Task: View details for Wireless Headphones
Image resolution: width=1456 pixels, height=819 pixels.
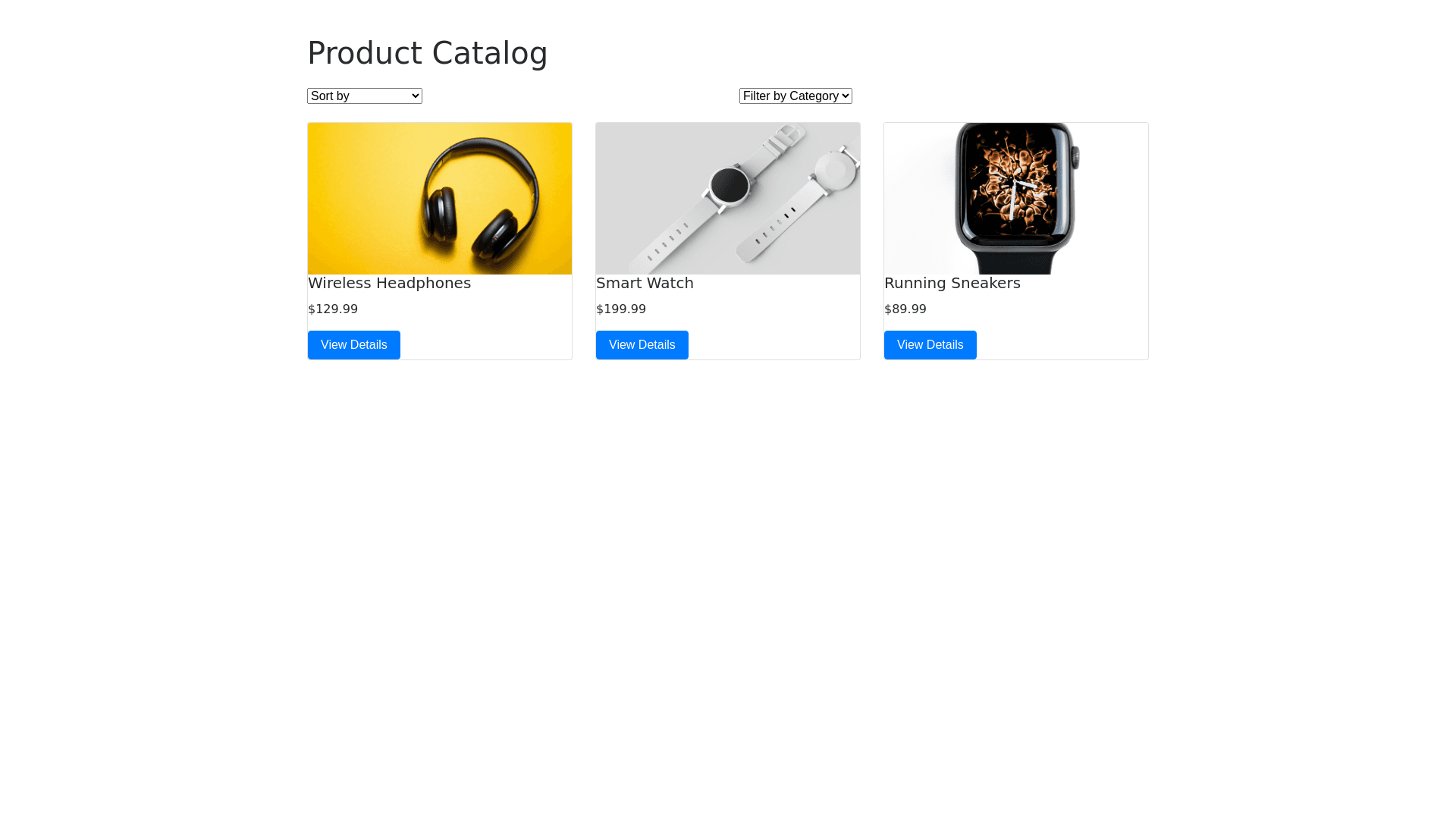Action: pyautogui.click(x=354, y=345)
